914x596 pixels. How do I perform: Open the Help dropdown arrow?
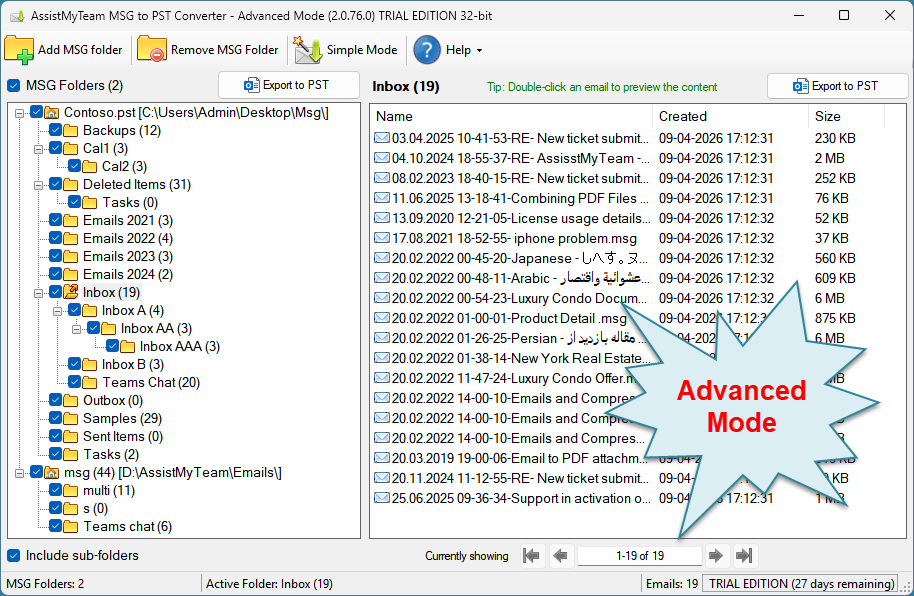479,51
